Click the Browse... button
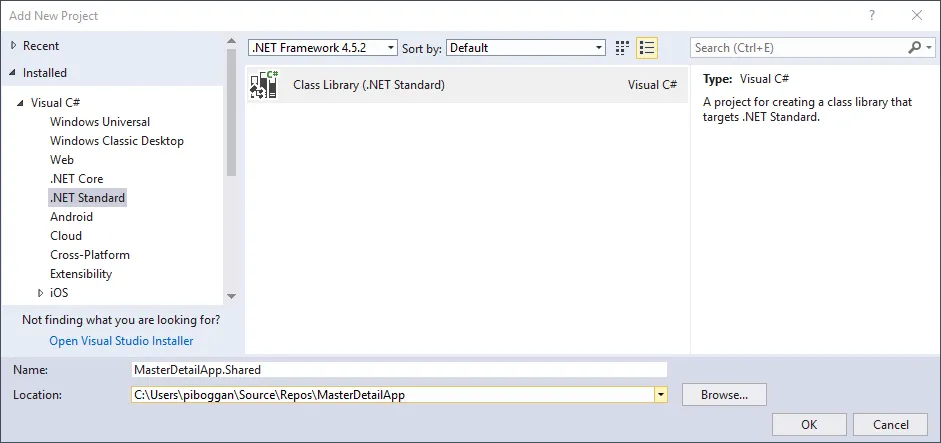941x443 pixels. pyautogui.click(x=724, y=395)
